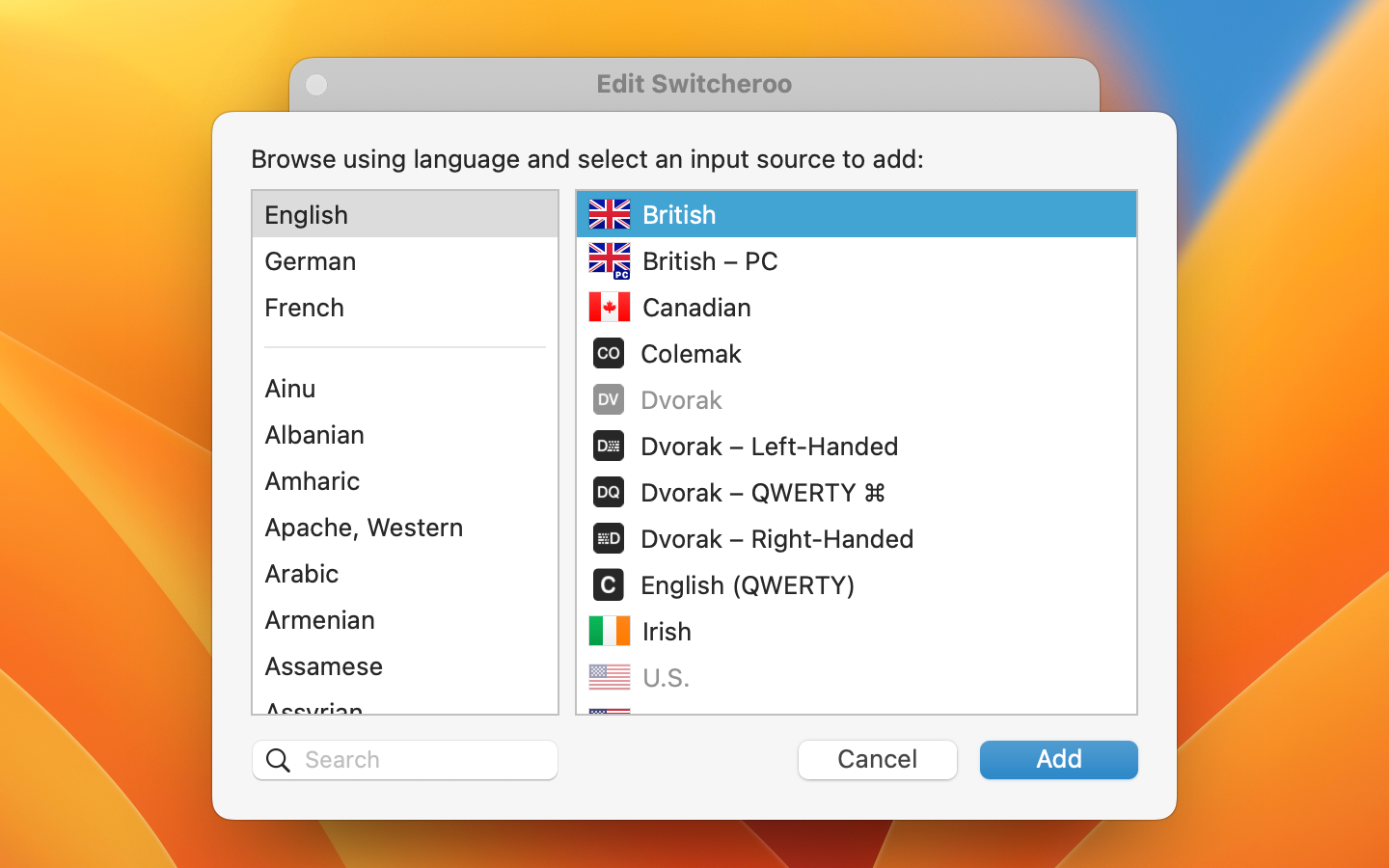Click the search magnifier icon
Viewport: 1389px width, 868px height.
[x=278, y=760]
